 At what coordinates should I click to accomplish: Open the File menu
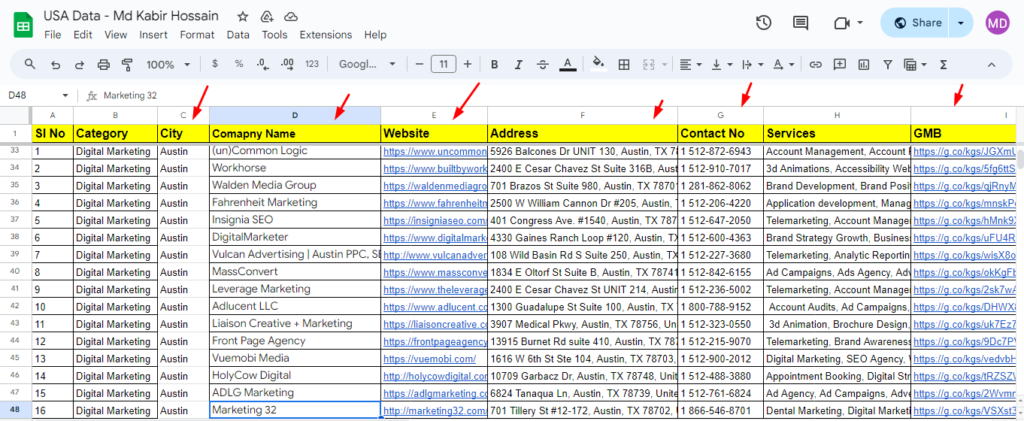(53, 35)
